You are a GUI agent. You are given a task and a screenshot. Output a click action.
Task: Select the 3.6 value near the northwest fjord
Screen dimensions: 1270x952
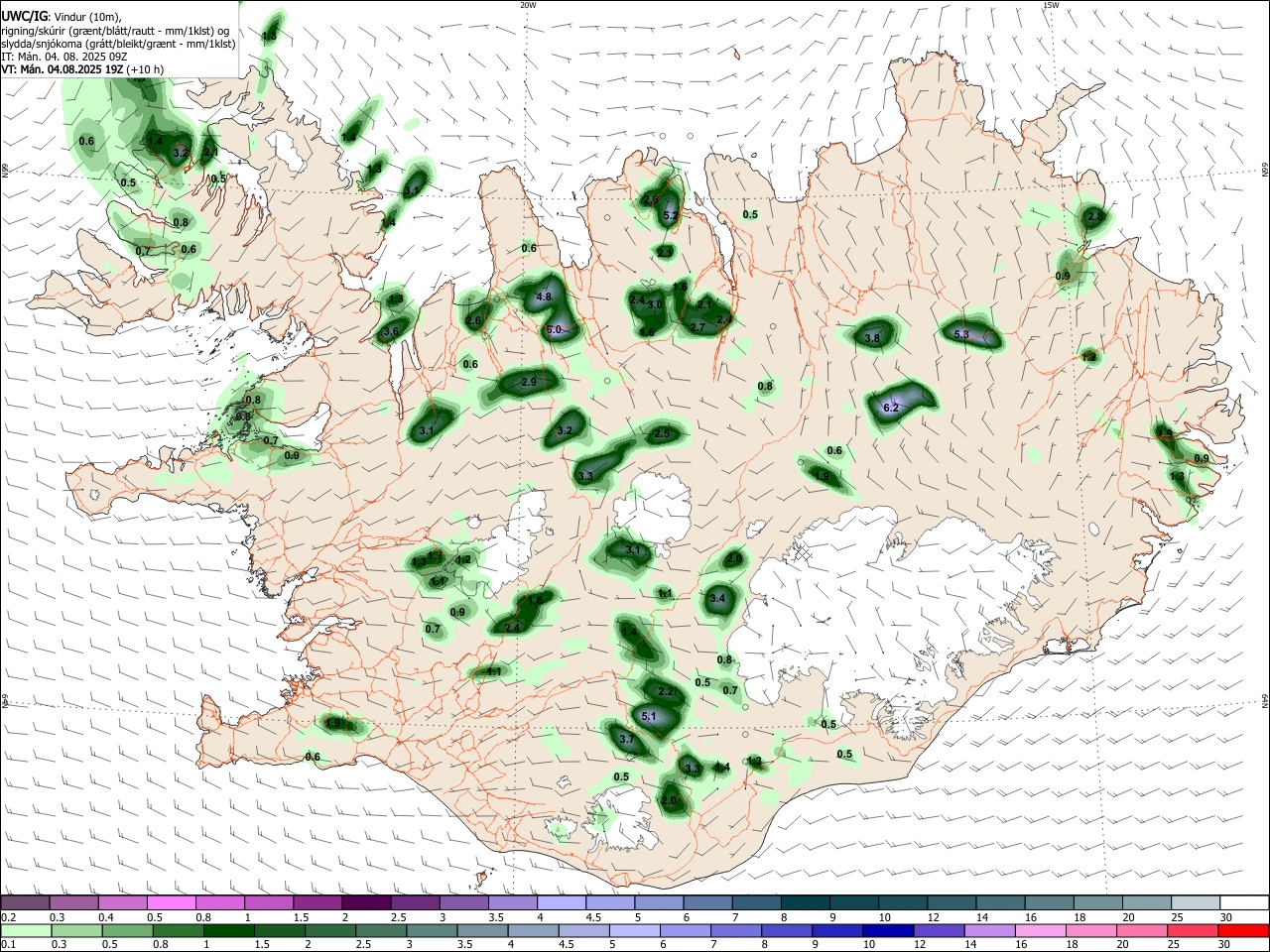[x=391, y=331]
